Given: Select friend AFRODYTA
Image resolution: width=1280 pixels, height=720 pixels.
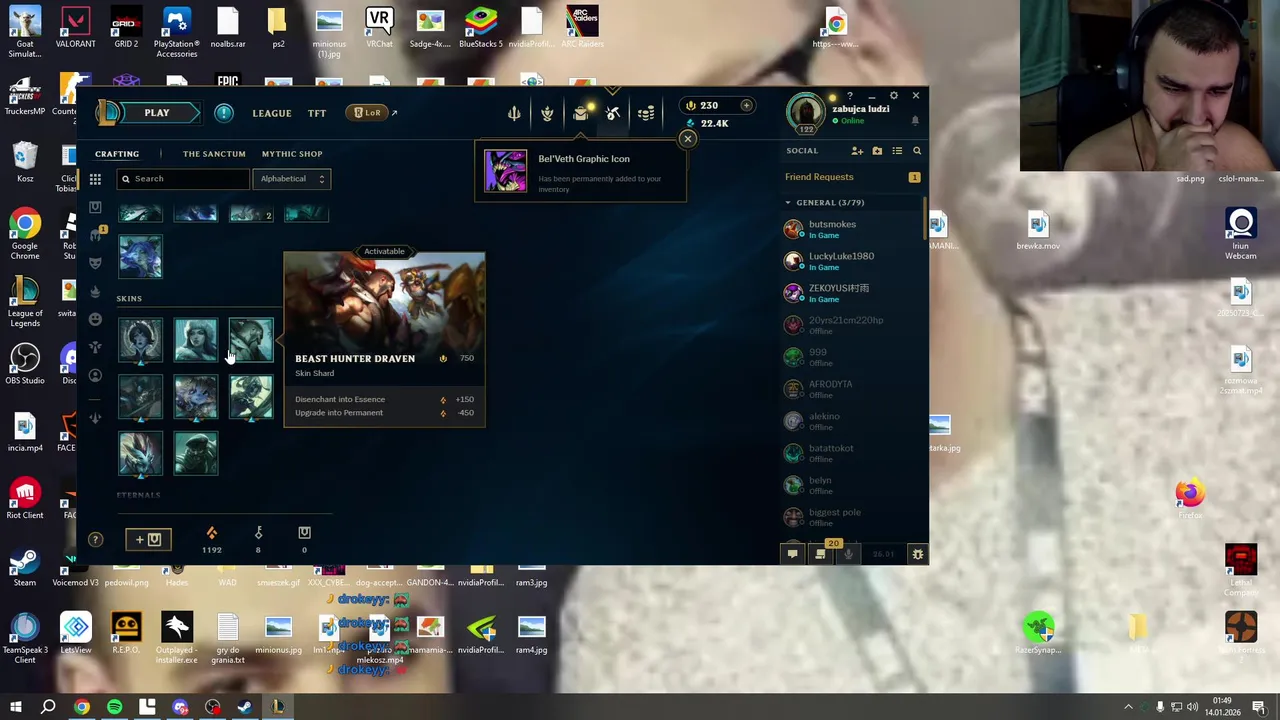Looking at the screenshot, I should pyautogui.click(x=852, y=389).
